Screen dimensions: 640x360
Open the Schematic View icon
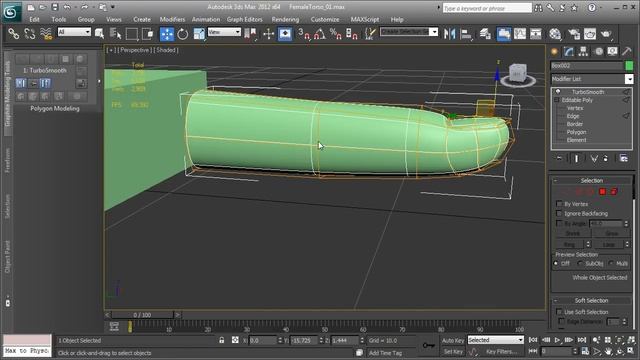tap(536, 33)
